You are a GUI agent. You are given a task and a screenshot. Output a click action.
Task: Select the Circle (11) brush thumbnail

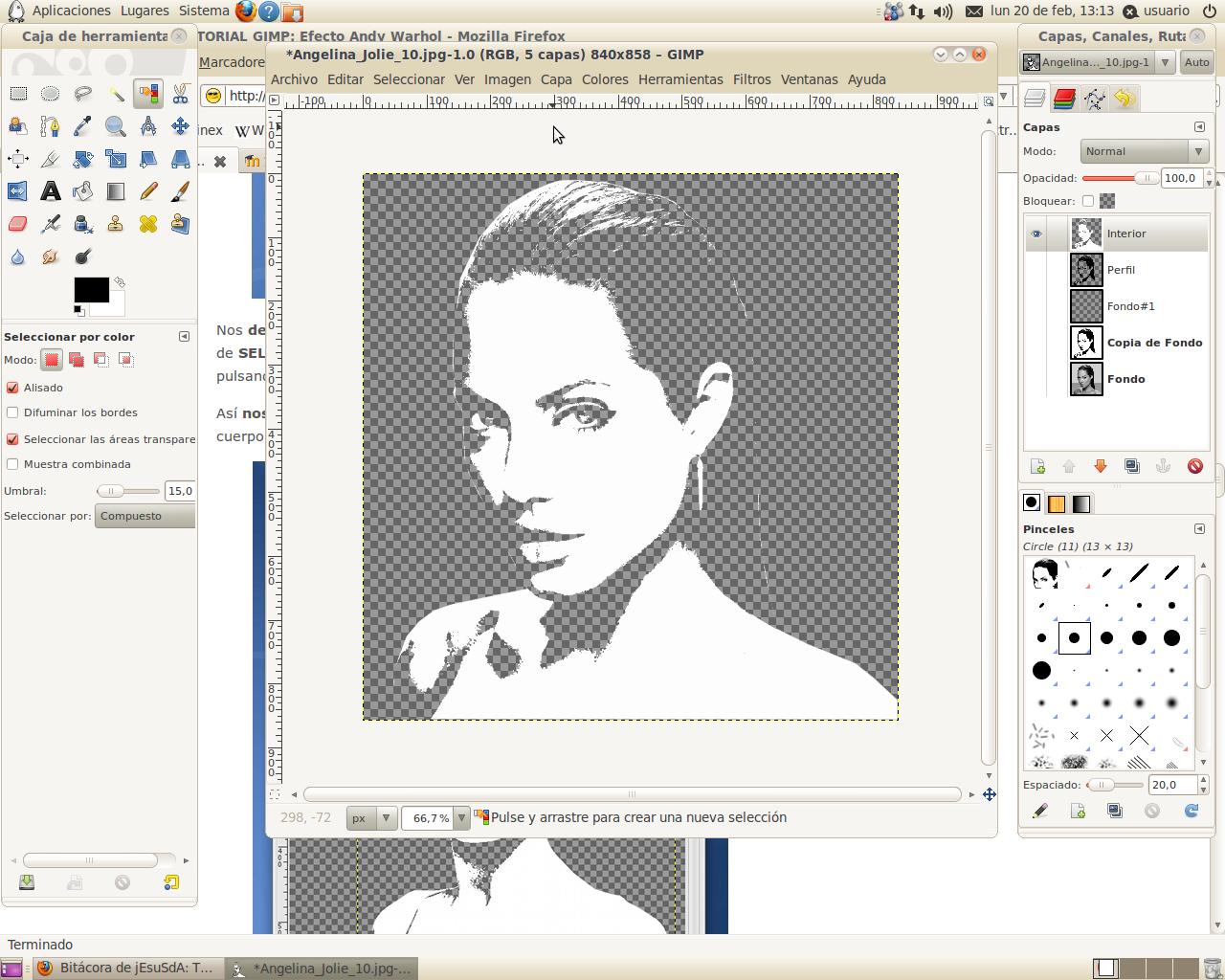1073,637
